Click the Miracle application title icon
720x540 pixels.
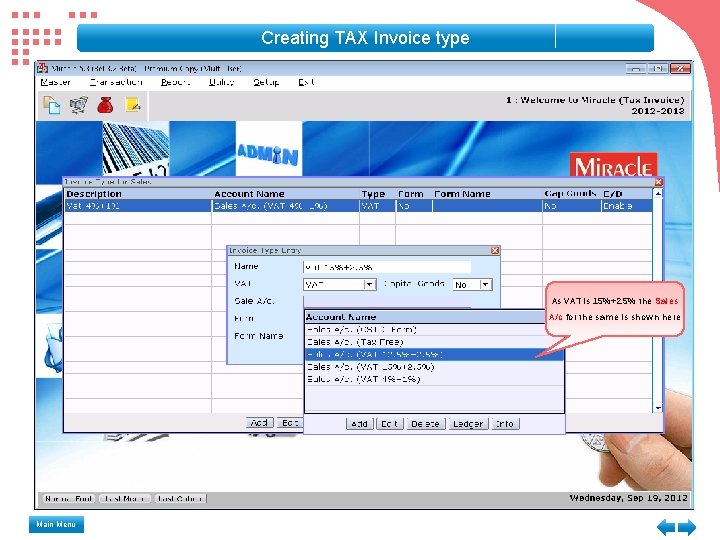pyautogui.click(x=42, y=68)
